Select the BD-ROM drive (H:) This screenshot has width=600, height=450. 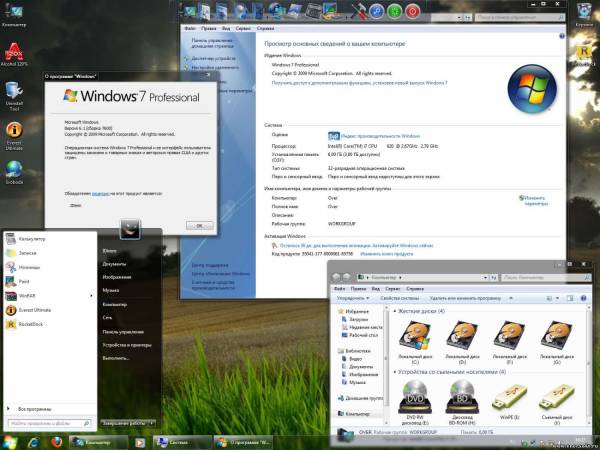[x=462, y=402]
